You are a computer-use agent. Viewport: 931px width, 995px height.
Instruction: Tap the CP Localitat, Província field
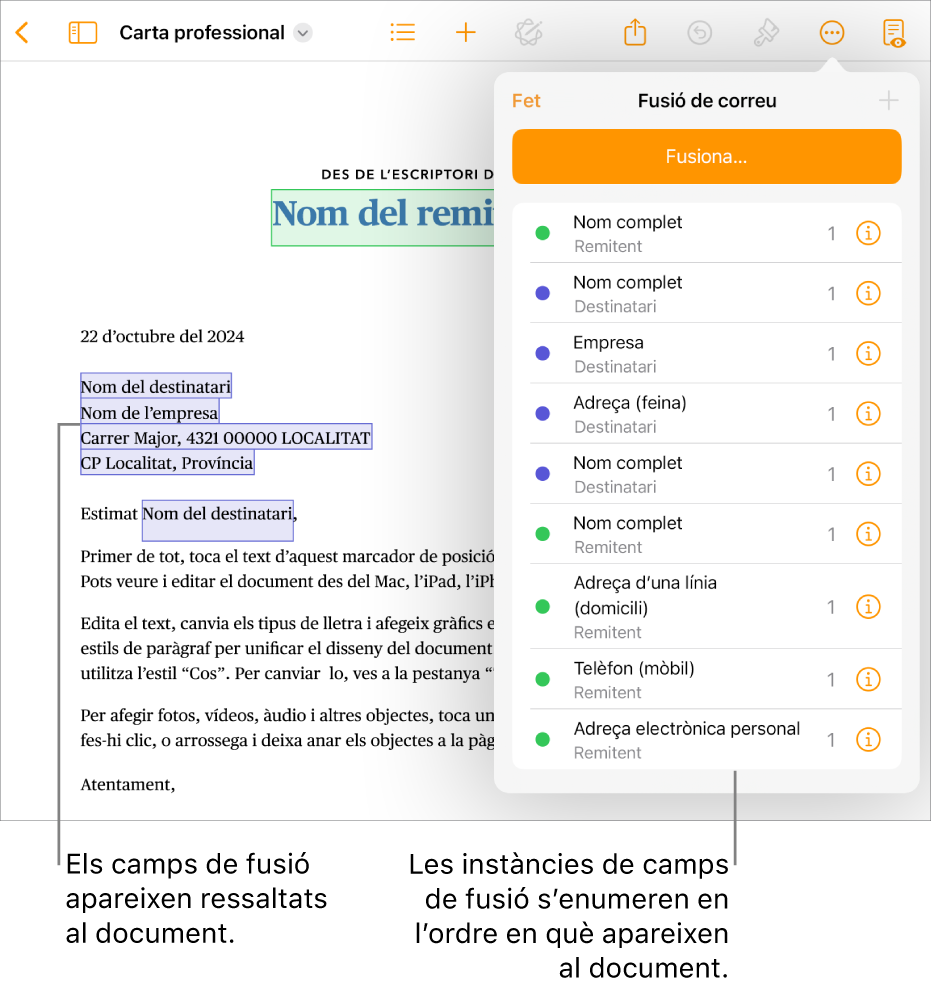coord(167,463)
